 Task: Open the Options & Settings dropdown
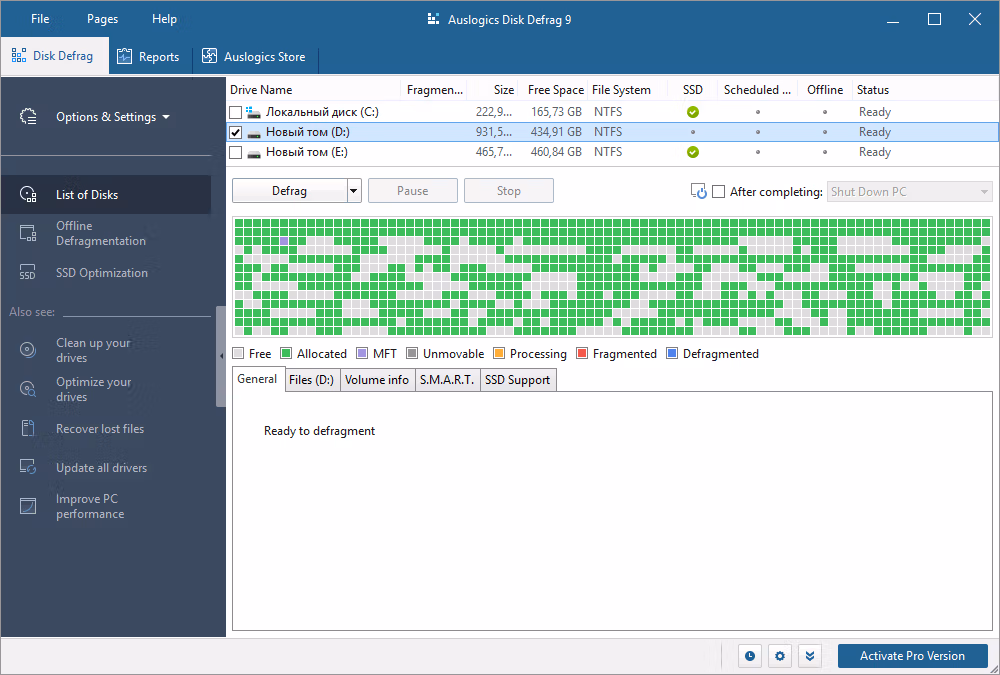coord(113,117)
